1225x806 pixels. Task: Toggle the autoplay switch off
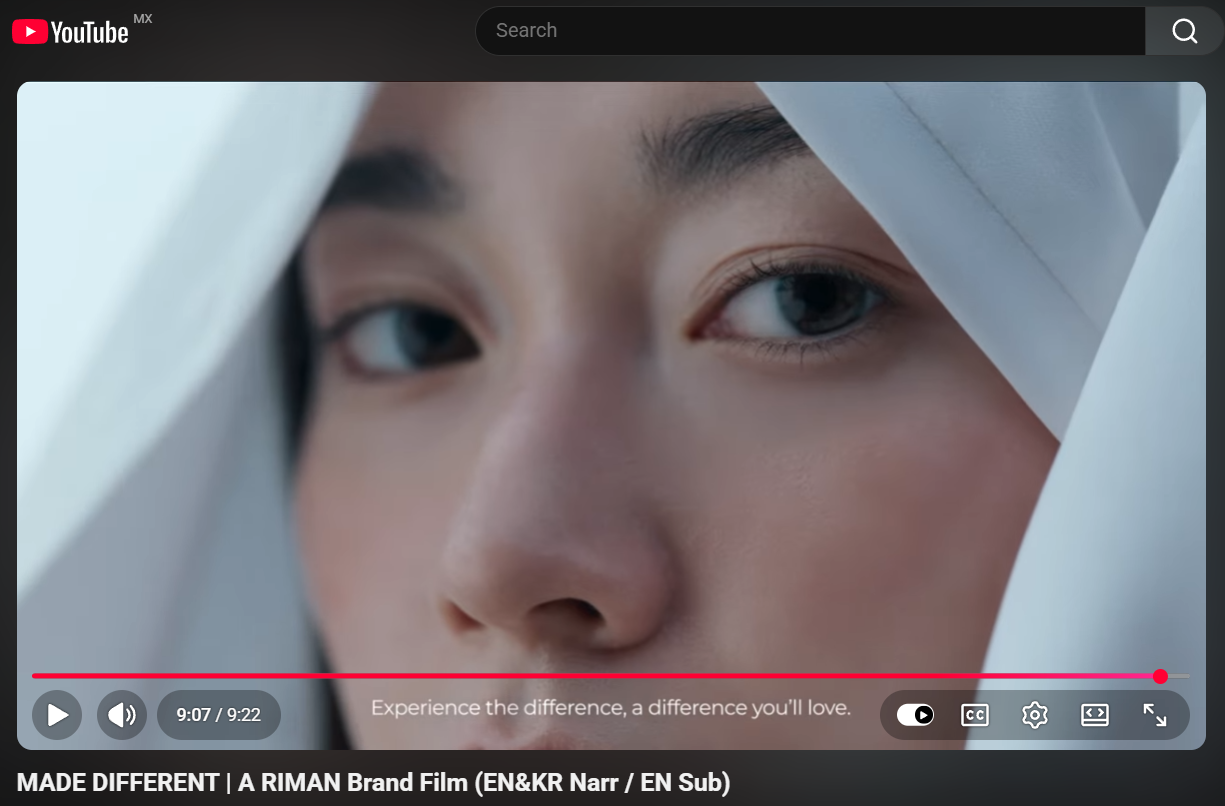(x=915, y=715)
